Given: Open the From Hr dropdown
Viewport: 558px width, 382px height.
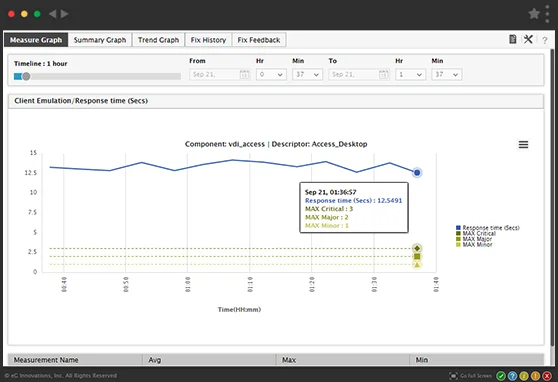Looking at the screenshot, I should click(271, 74).
